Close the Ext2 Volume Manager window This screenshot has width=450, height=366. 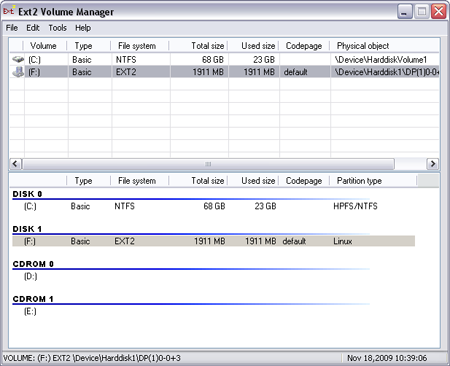[x=439, y=12]
